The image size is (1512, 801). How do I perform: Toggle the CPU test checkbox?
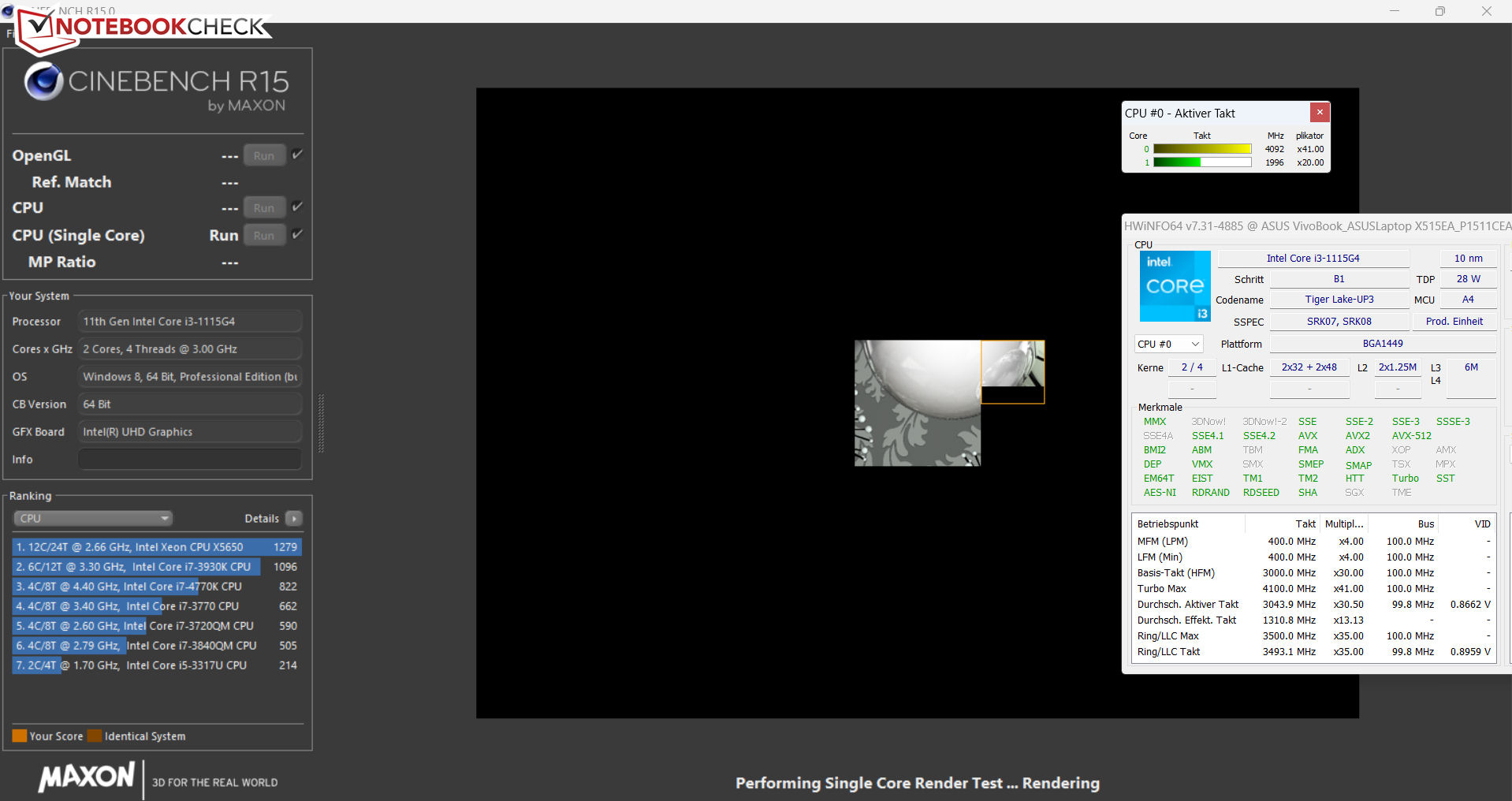[x=297, y=207]
